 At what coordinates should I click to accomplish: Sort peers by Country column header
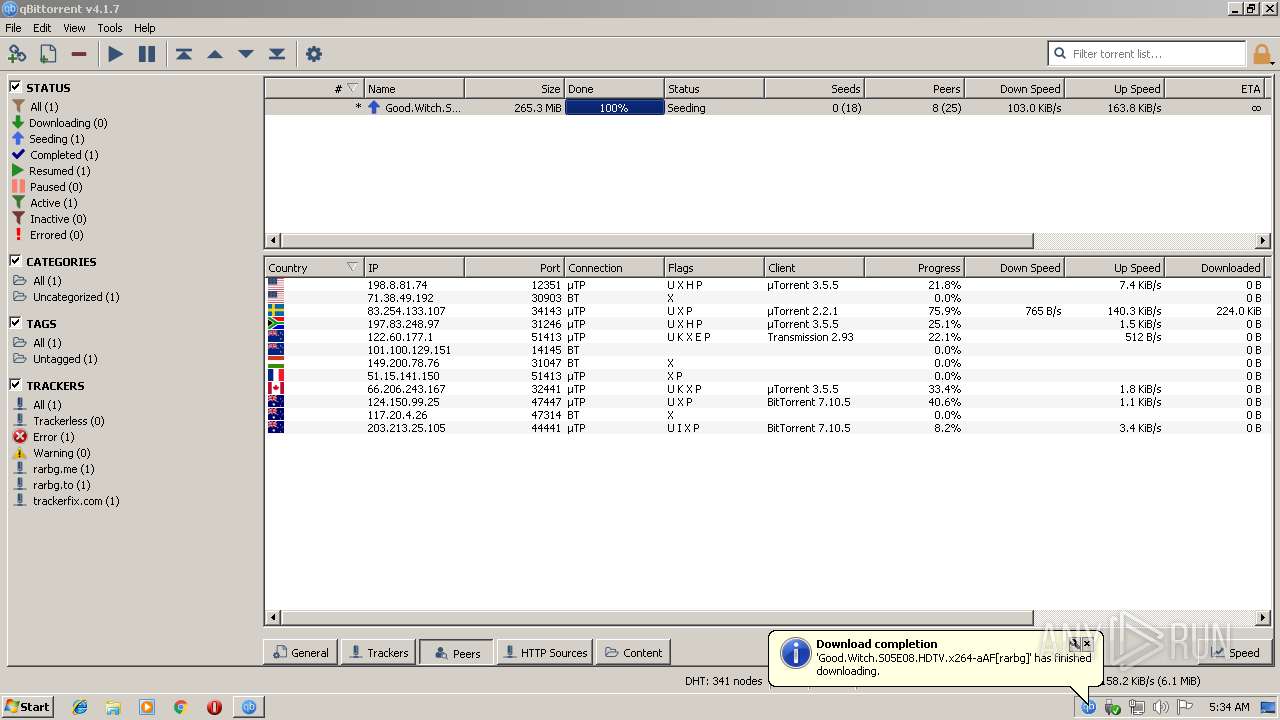coord(314,267)
